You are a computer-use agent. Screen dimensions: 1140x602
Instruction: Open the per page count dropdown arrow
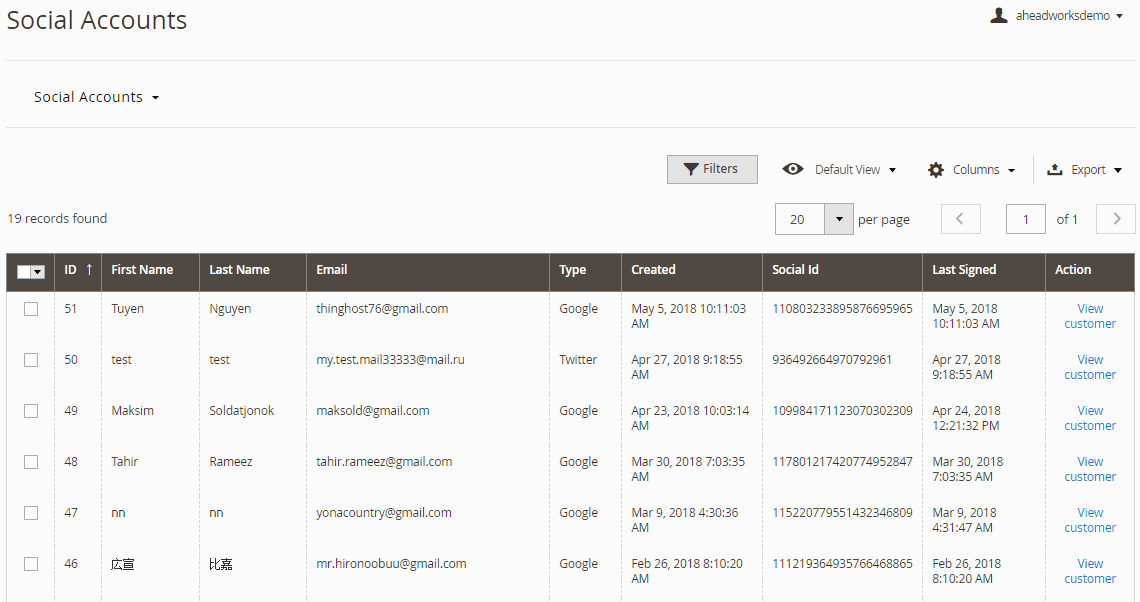839,219
